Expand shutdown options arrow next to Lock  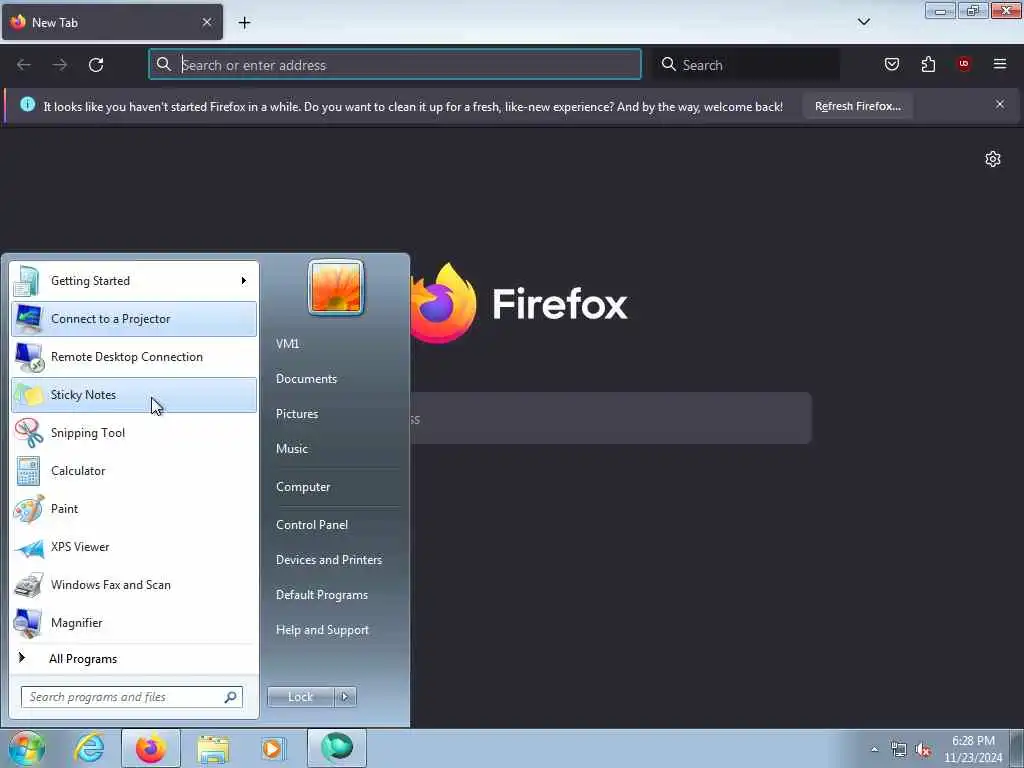345,697
